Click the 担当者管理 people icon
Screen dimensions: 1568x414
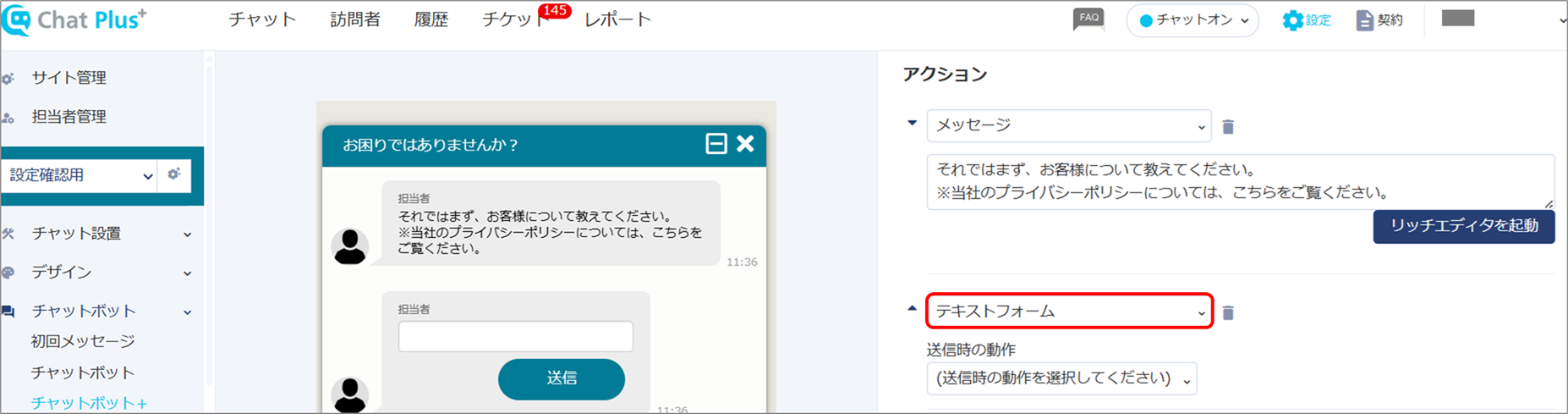pyautogui.click(x=8, y=118)
